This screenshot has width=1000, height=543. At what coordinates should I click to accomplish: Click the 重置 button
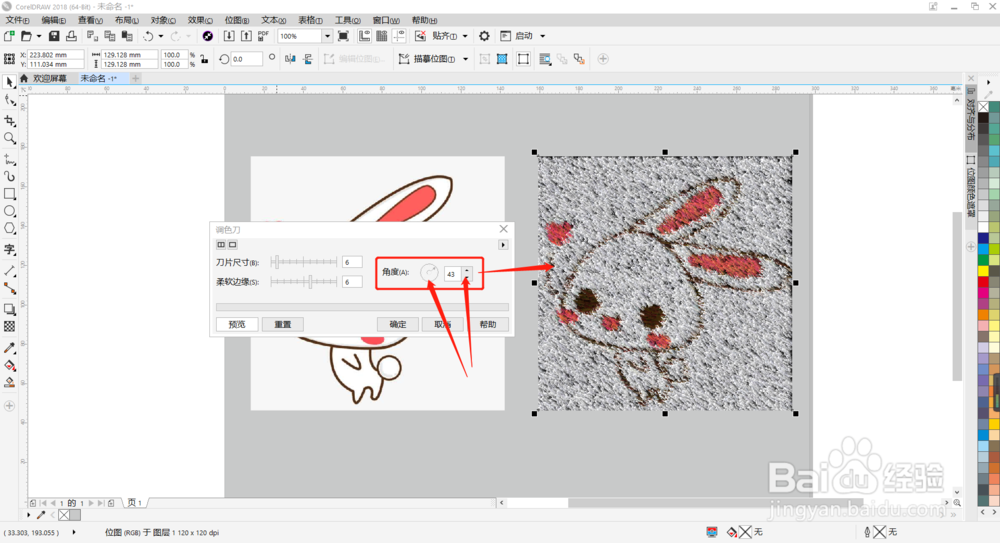[x=282, y=324]
